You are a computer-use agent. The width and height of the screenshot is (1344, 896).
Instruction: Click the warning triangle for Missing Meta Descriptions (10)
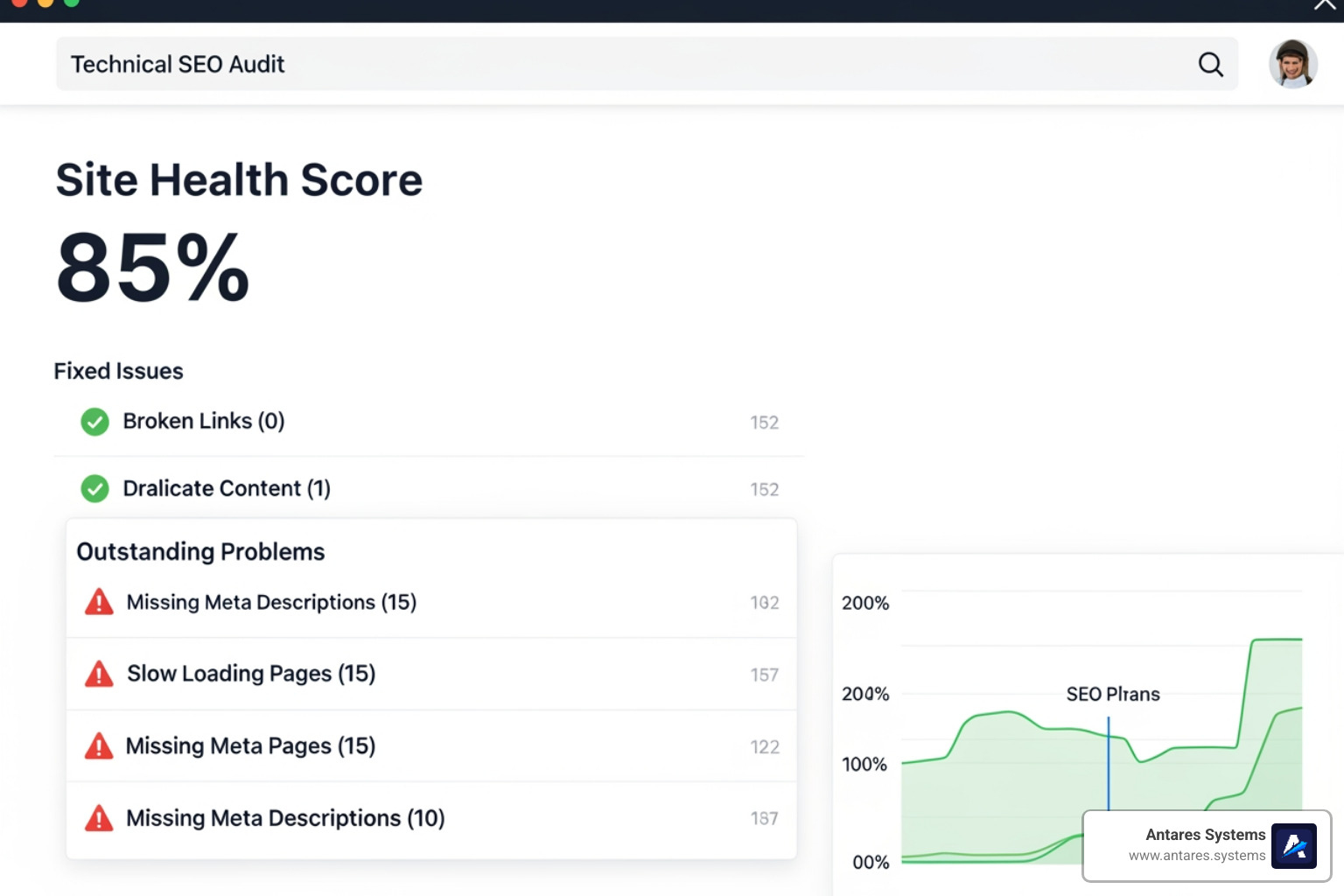tap(99, 818)
